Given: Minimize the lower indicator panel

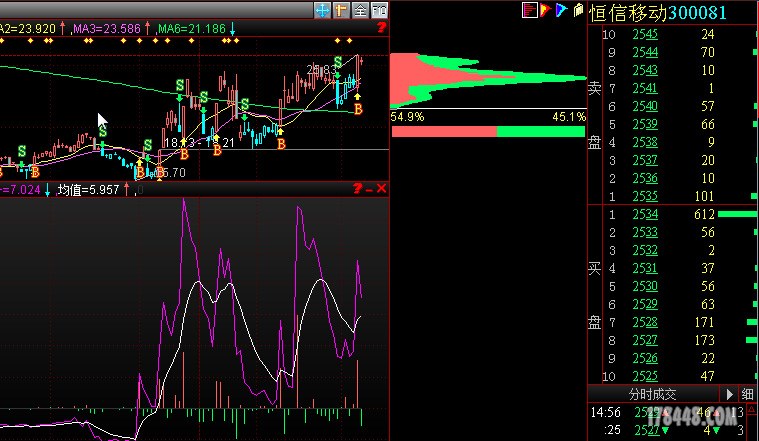Looking at the screenshot, I should point(368,188).
